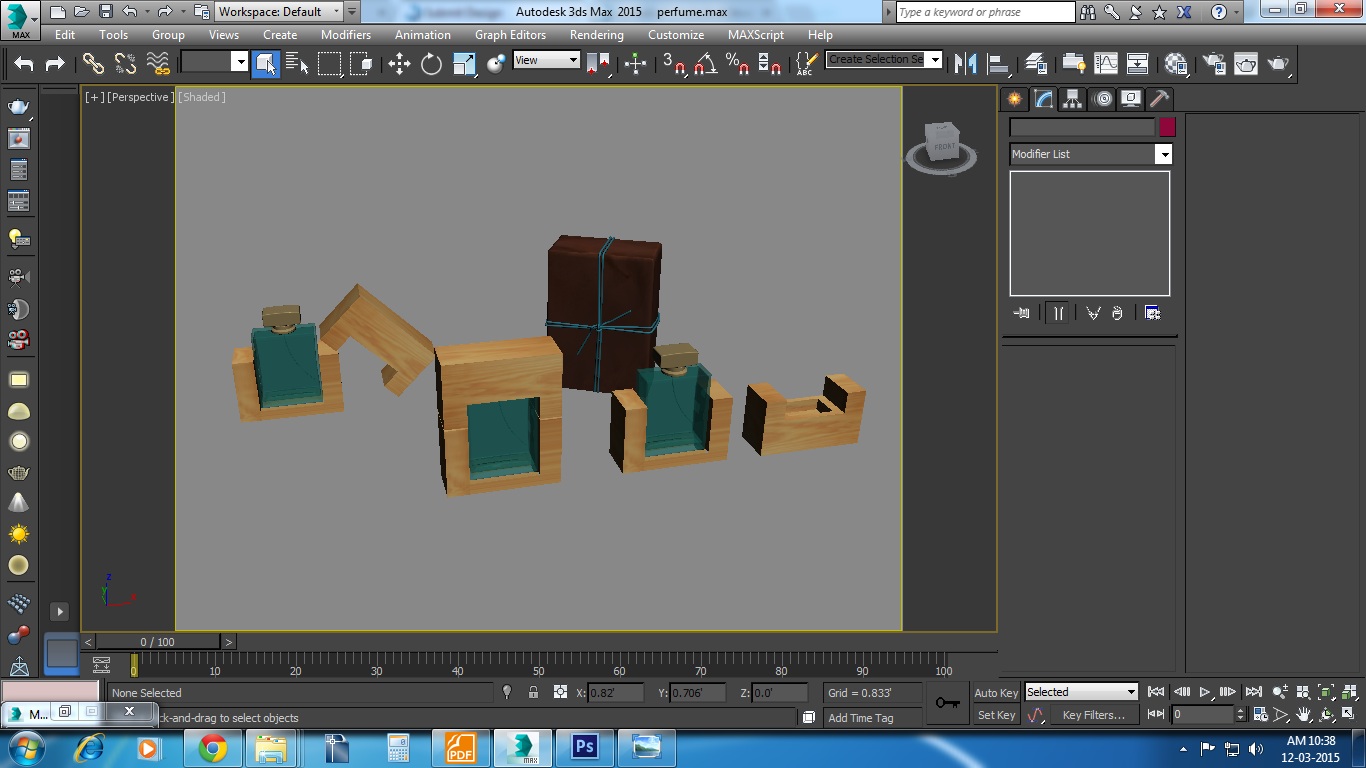Open the Create Selection Set dropdown

(935, 60)
